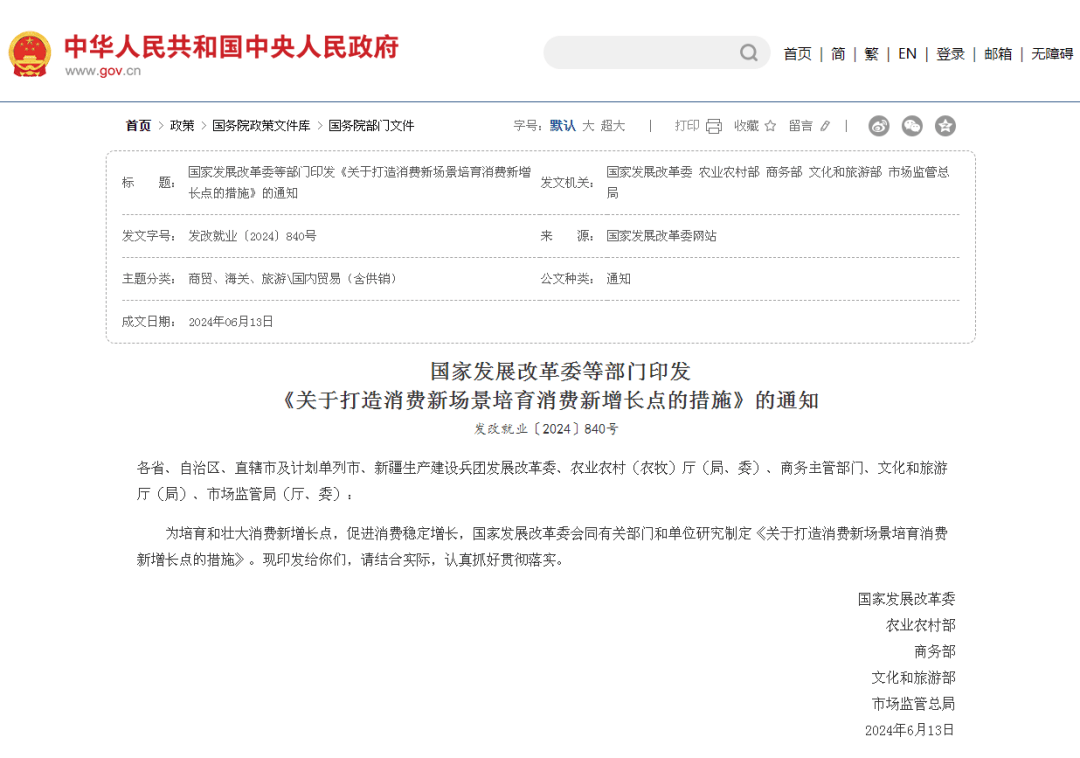Image resolution: width=1080 pixels, height=758 pixels.
Task: Share the page to WeChat
Action: coord(912,126)
